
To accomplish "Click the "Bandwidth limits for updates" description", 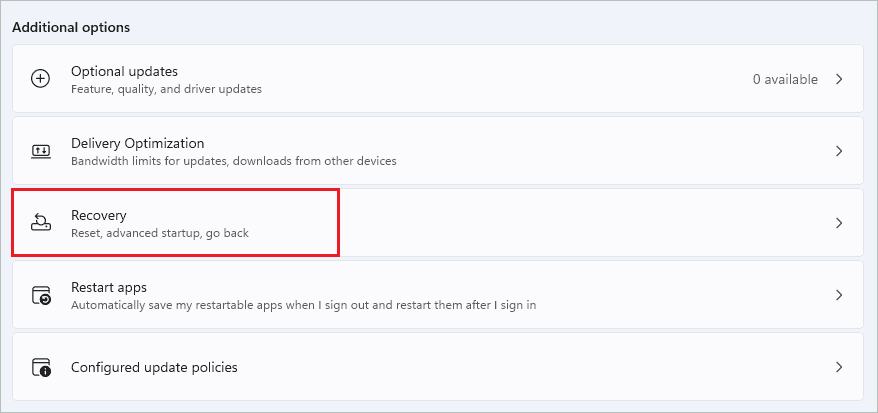I will (x=233, y=161).
